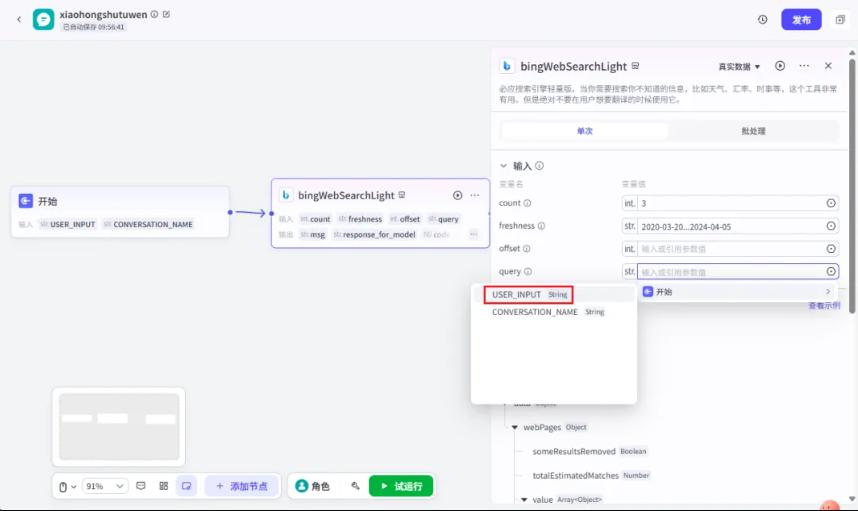Click the freshness date range field
The height and width of the screenshot is (511, 858).
coord(731,226)
